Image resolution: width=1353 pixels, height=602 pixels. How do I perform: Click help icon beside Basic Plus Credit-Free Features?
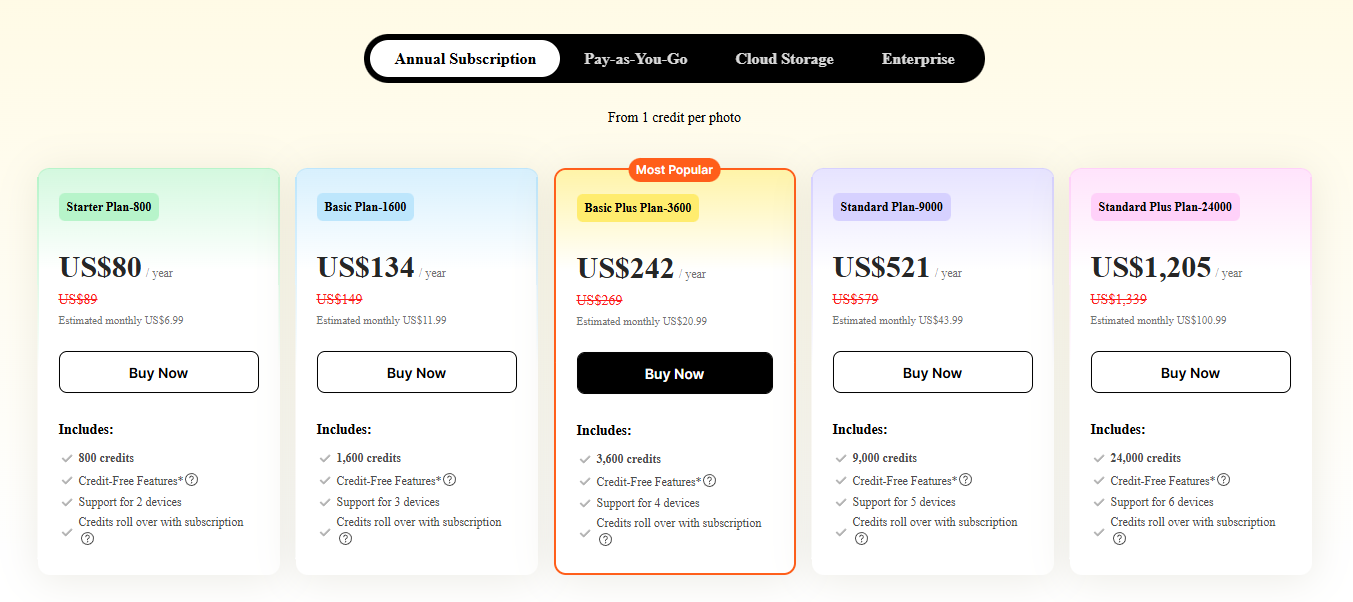point(710,481)
